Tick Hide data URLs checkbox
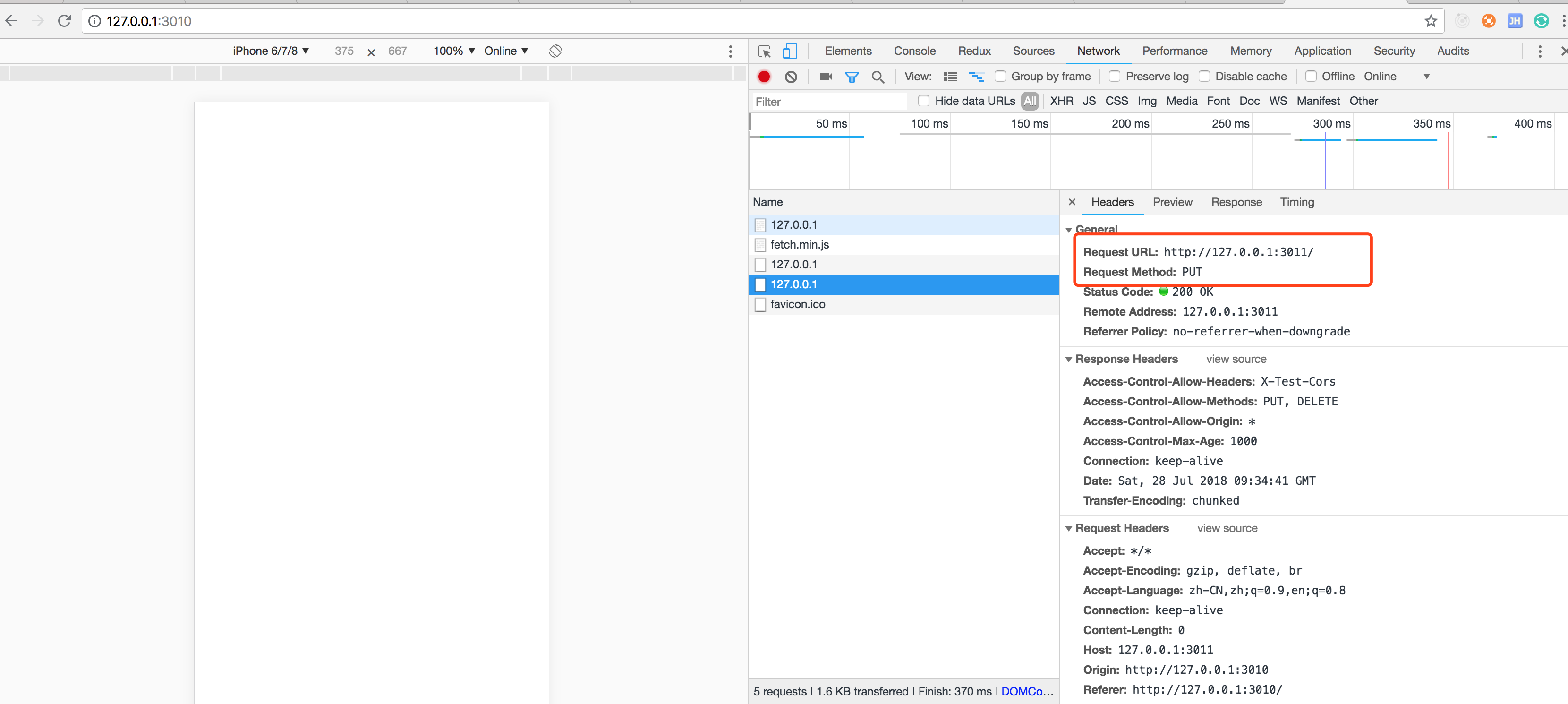This screenshot has height=704, width=1568. (923, 101)
